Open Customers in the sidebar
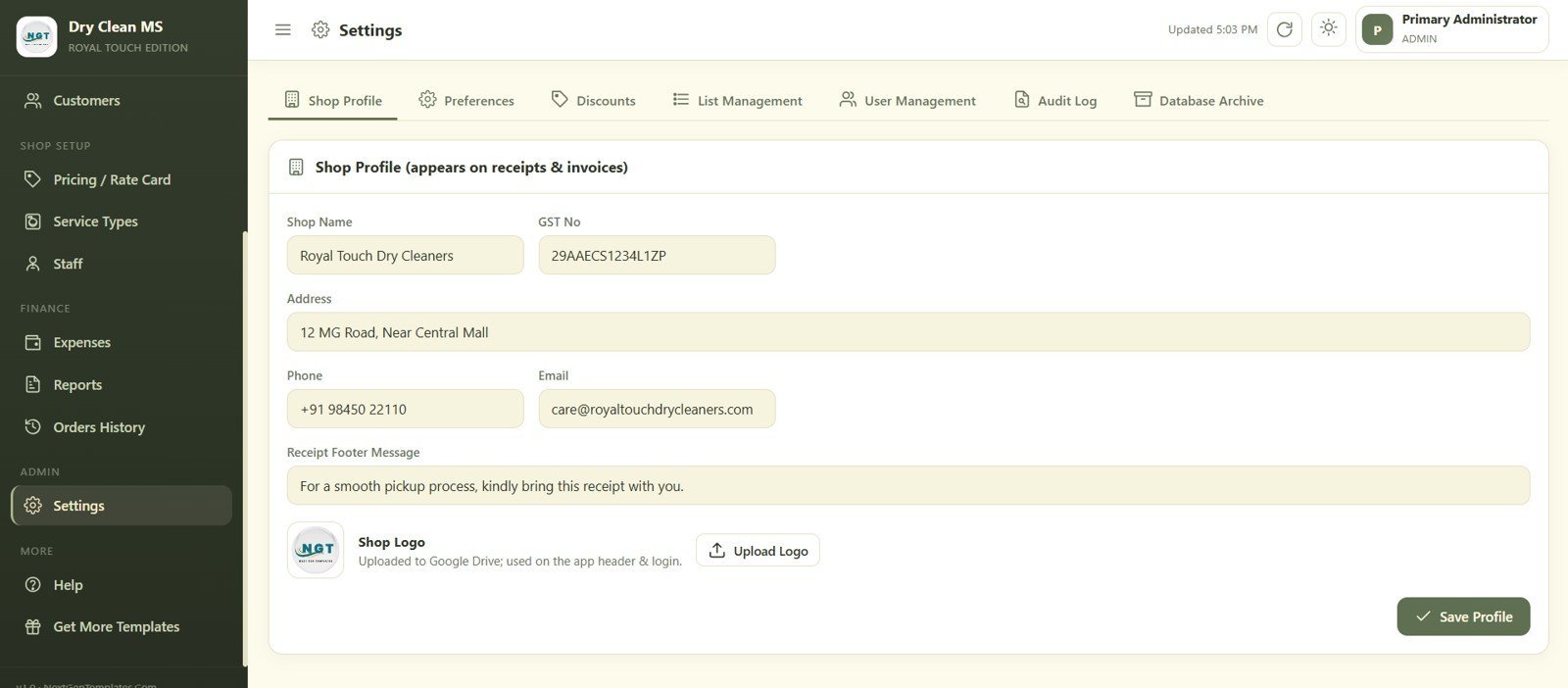This screenshot has height=688, width=1568. (x=122, y=100)
